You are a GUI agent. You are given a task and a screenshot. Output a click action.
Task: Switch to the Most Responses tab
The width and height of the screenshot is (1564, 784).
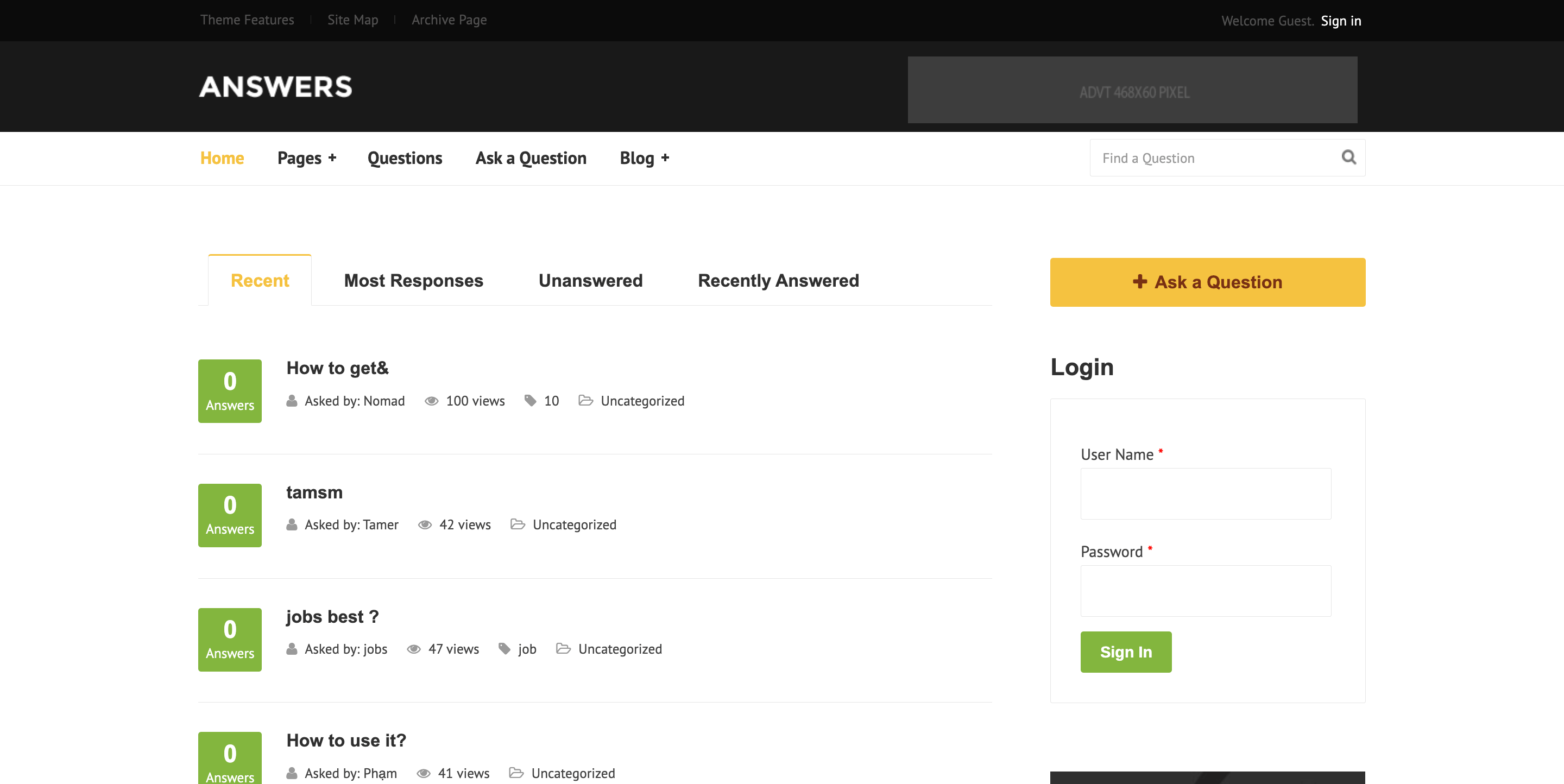(413, 280)
